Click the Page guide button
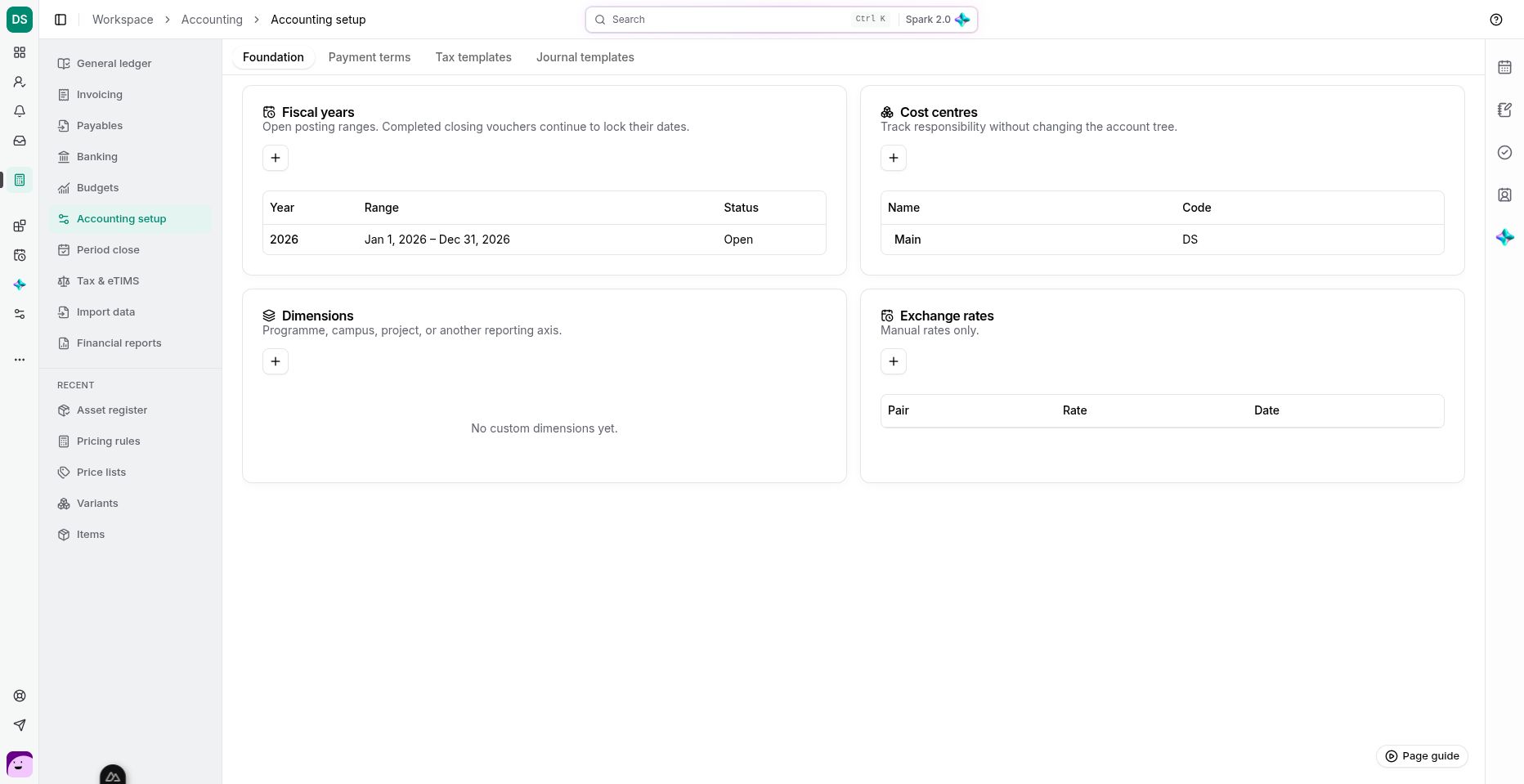The image size is (1524, 784). point(1422,756)
